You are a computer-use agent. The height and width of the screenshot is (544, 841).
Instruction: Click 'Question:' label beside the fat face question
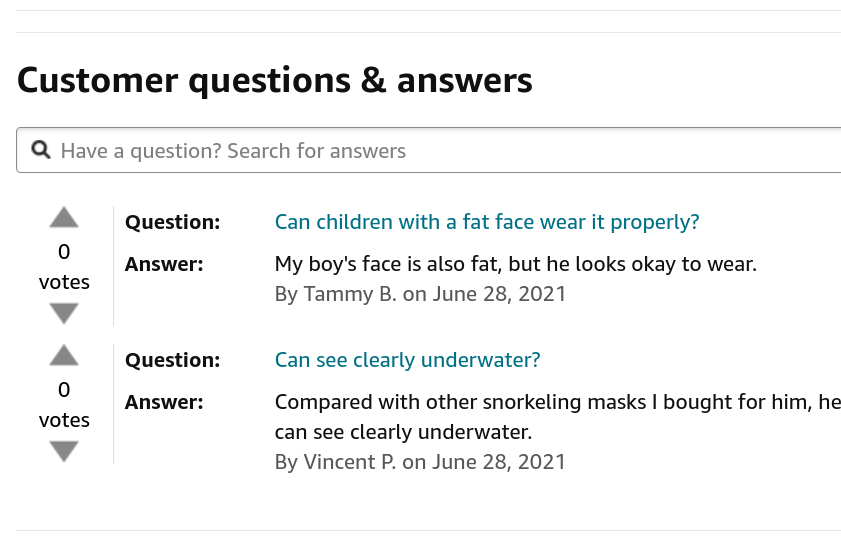(x=172, y=222)
